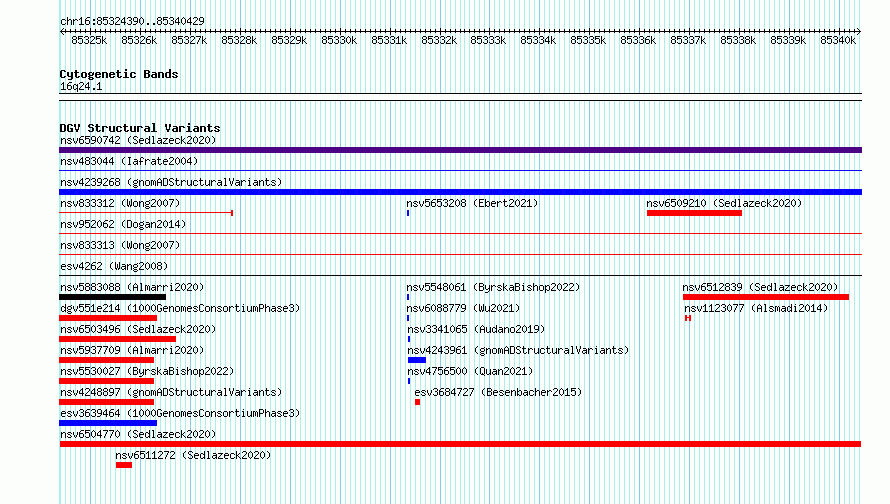Open the esv4262 (Wang2008) label
Image resolution: width=890 pixels, height=504 pixels.
114,266
